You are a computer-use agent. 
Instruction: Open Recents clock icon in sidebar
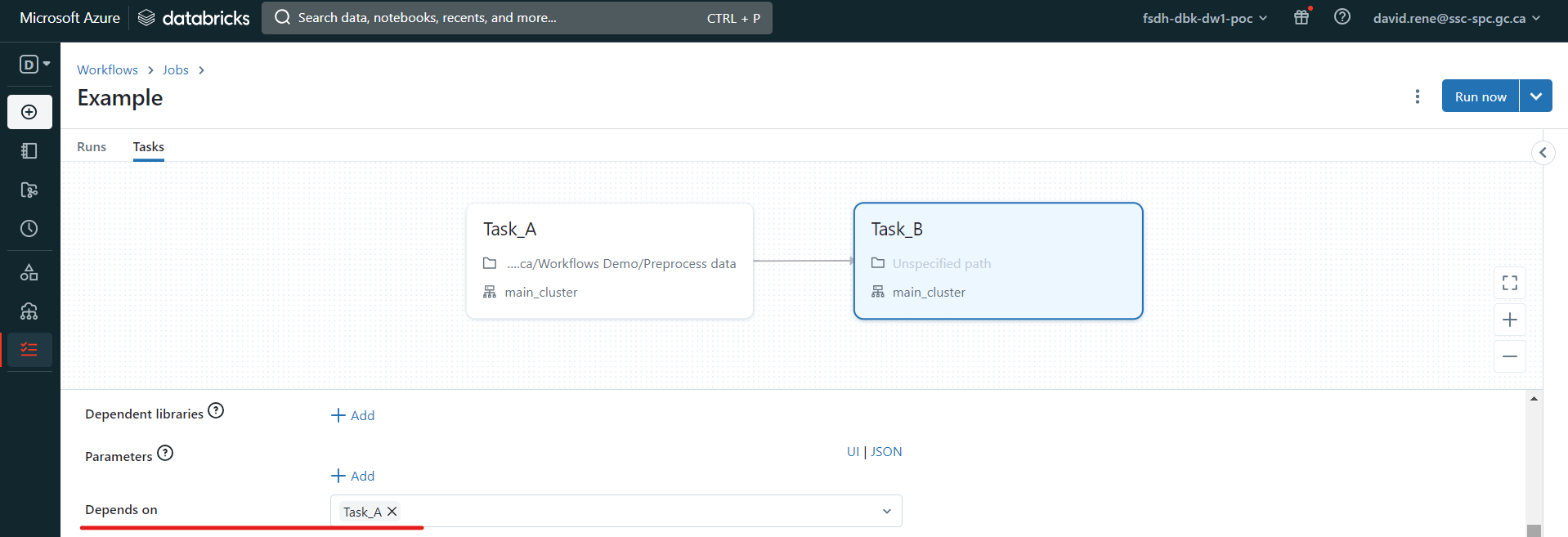pyautogui.click(x=29, y=229)
